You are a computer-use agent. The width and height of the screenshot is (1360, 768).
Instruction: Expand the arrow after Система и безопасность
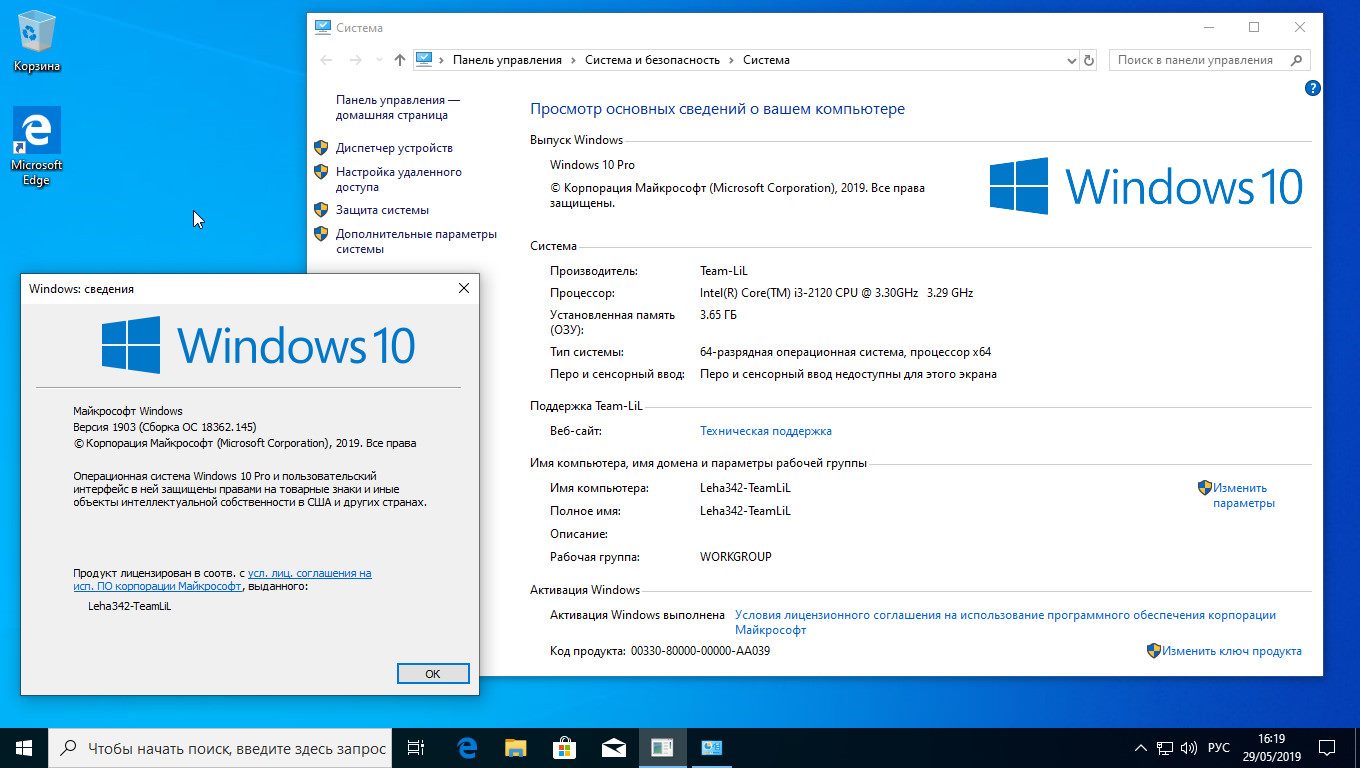click(x=731, y=60)
